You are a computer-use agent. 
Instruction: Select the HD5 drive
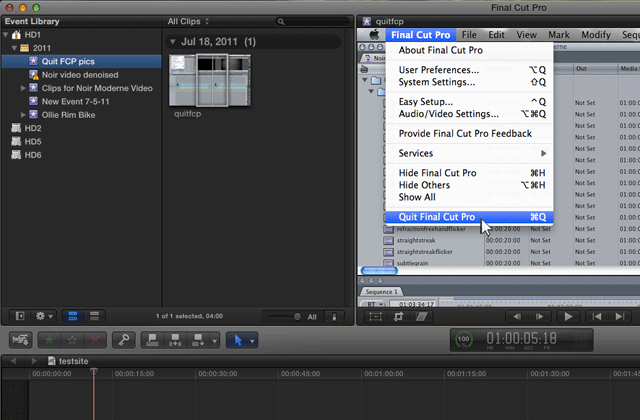click(82, 142)
